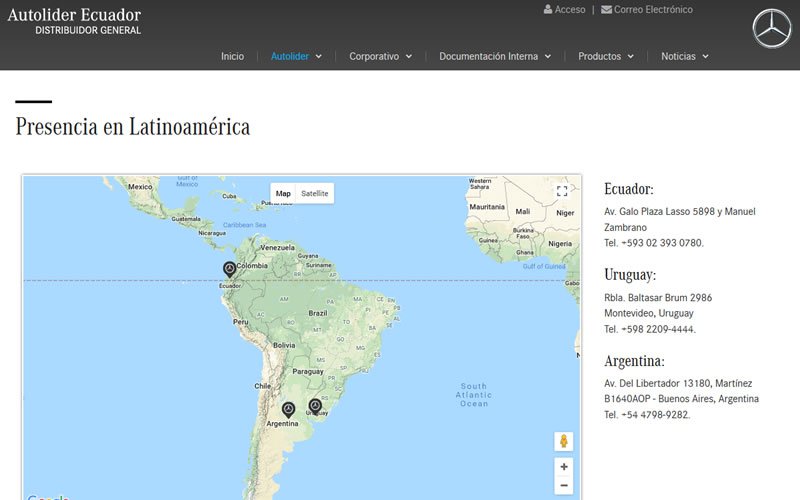Switch map to Map view
Viewport: 800px width, 500px height.
(x=283, y=193)
